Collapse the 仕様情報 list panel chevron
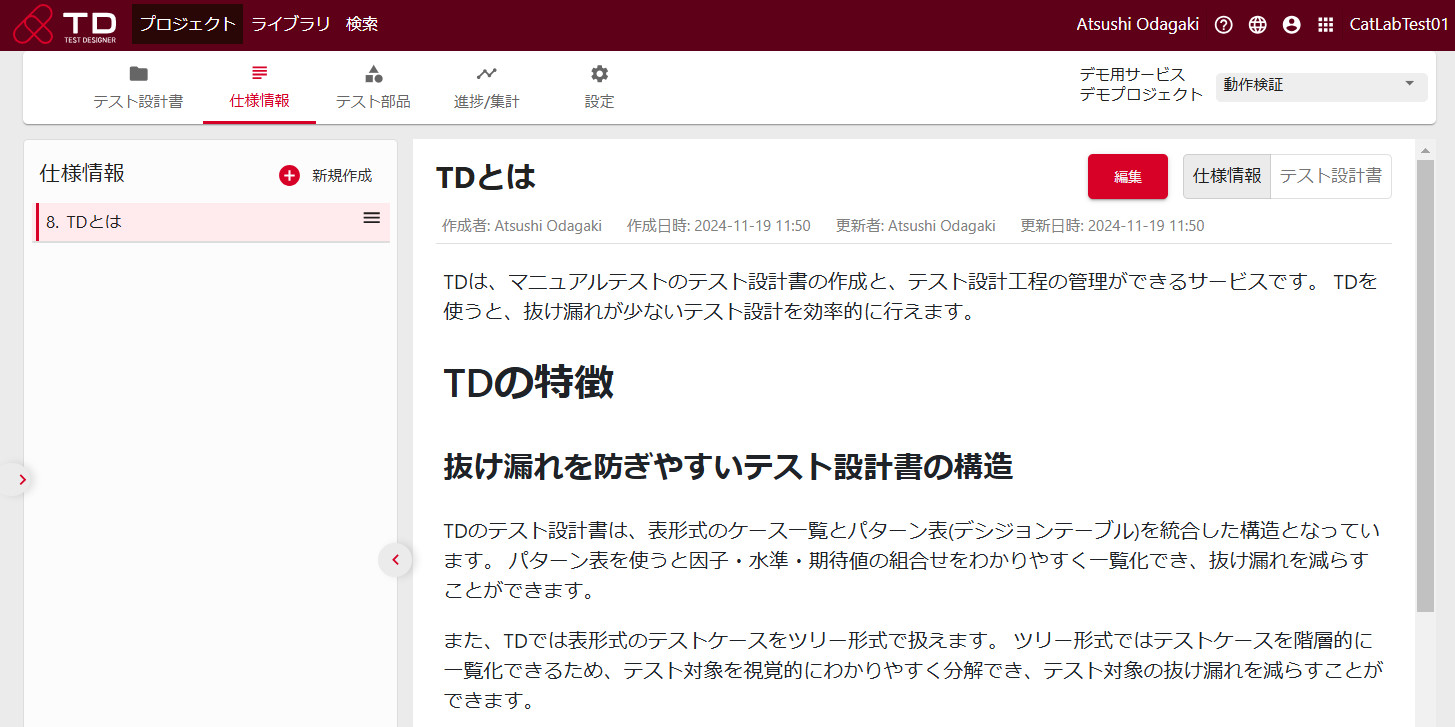 pos(395,560)
